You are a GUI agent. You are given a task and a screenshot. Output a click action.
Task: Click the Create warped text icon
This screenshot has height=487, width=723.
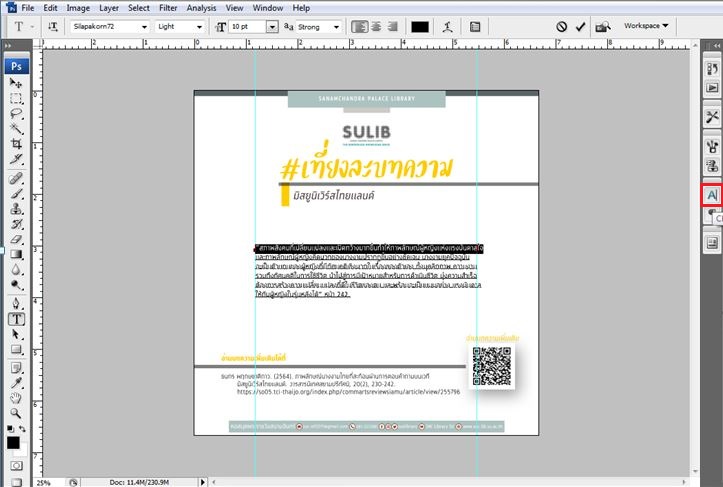coord(447,27)
